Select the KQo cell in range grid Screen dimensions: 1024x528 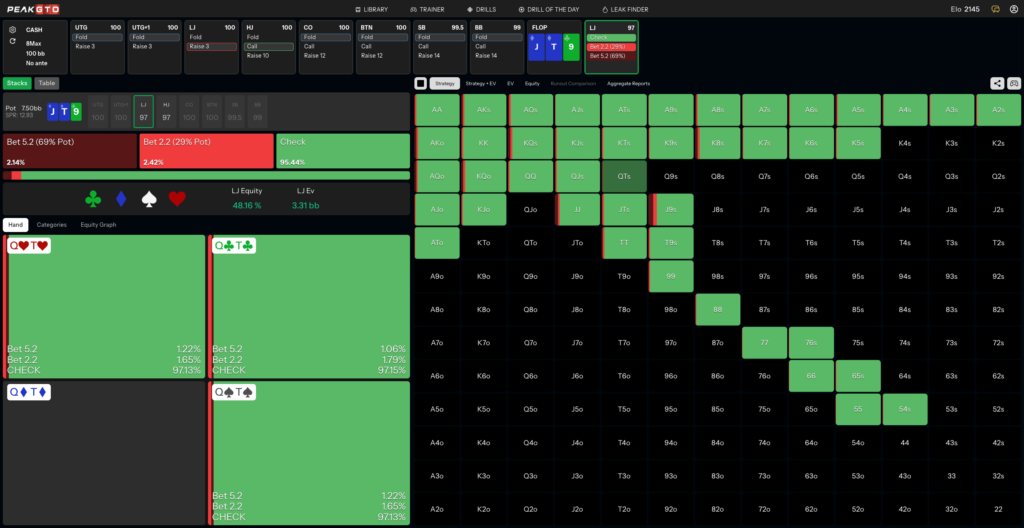click(484, 176)
